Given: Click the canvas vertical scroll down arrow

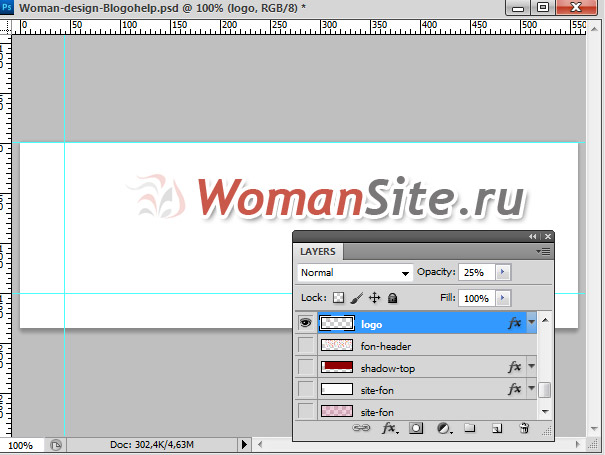Looking at the screenshot, I should click(x=595, y=429).
